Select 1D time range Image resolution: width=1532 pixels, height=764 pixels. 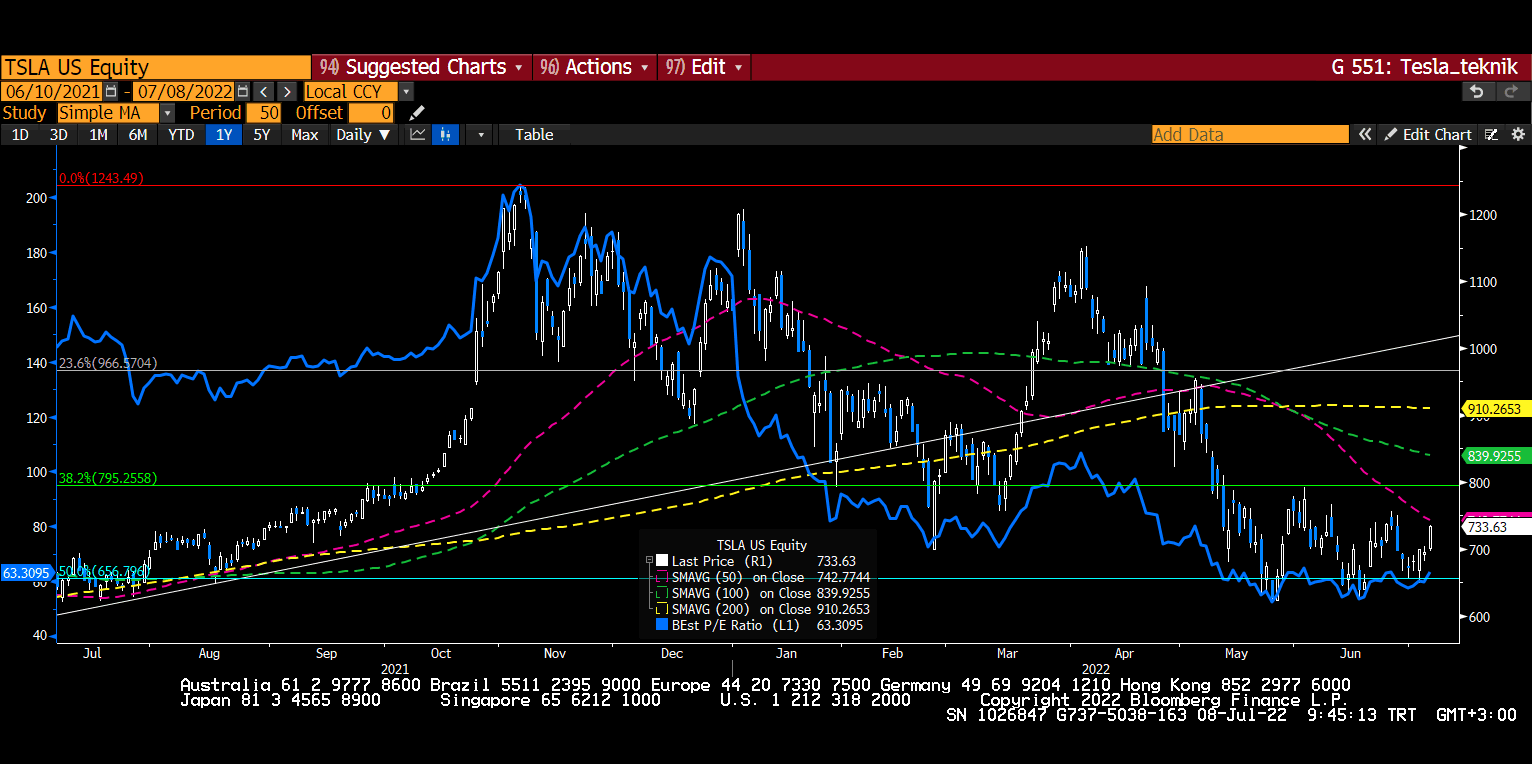point(20,134)
